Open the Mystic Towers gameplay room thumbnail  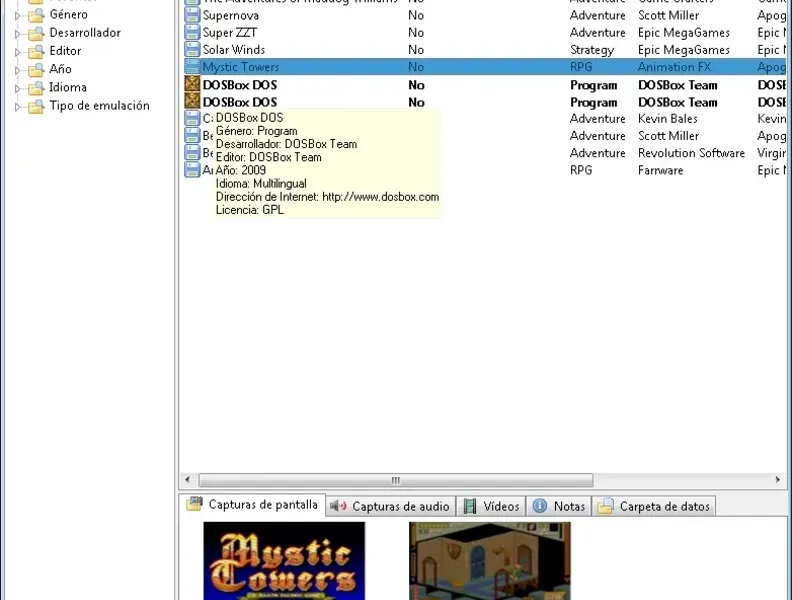(x=489, y=561)
